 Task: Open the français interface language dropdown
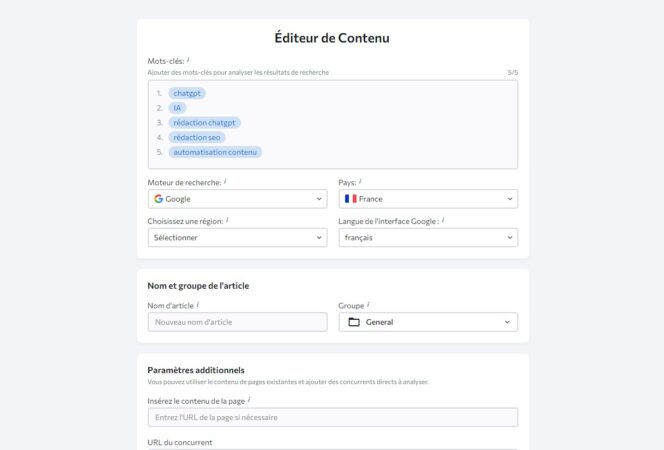[428, 238]
